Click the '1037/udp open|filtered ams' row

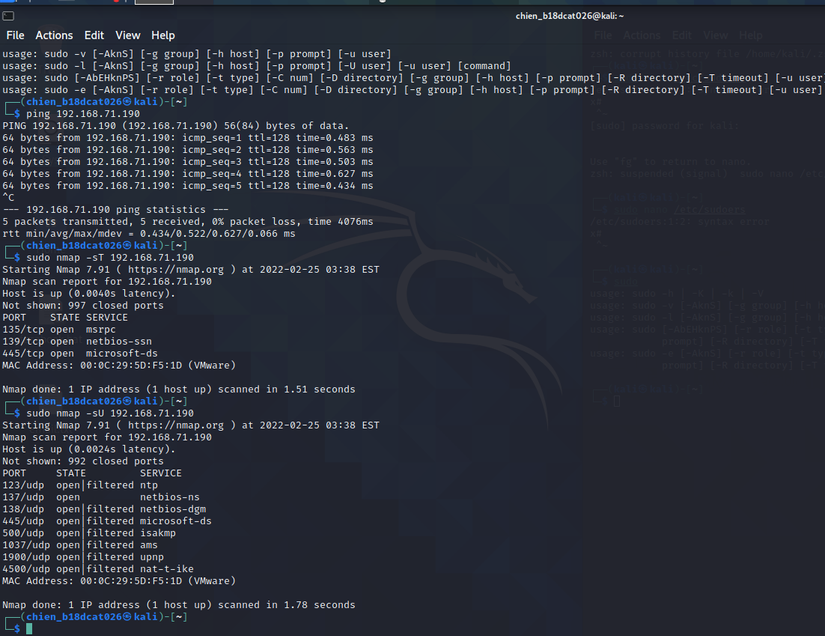[x=80, y=545]
